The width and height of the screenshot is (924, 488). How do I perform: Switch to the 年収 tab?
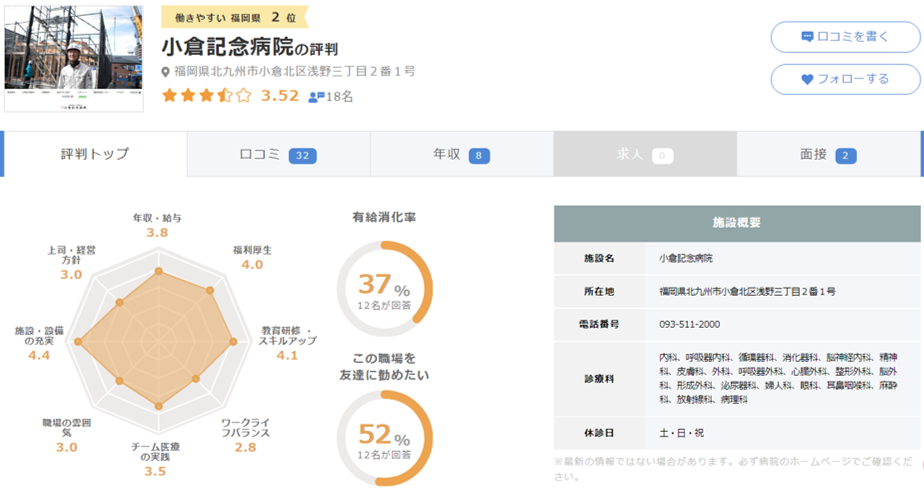(x=462, y=154)
